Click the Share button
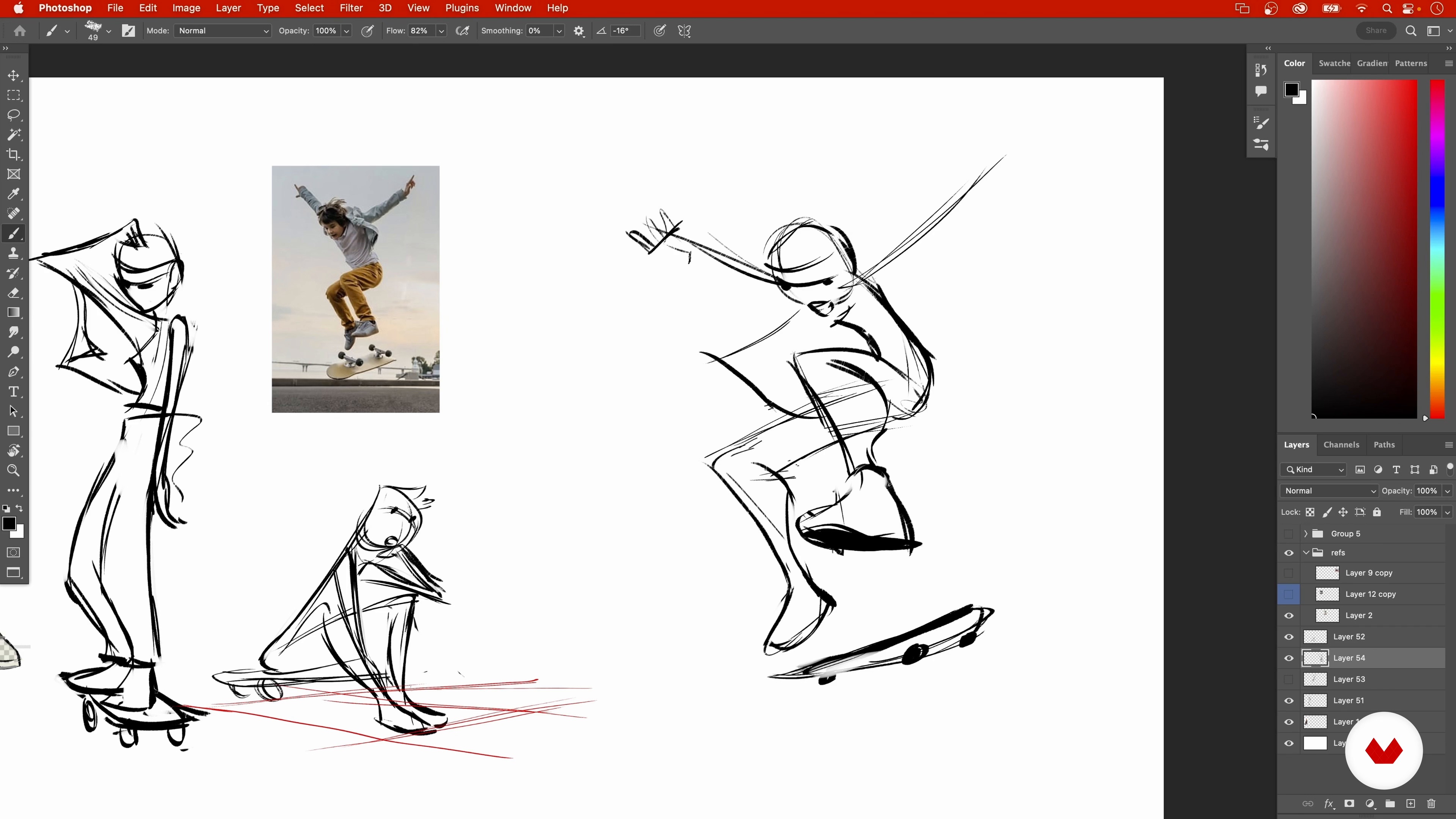 click(x=1376, y=30)
